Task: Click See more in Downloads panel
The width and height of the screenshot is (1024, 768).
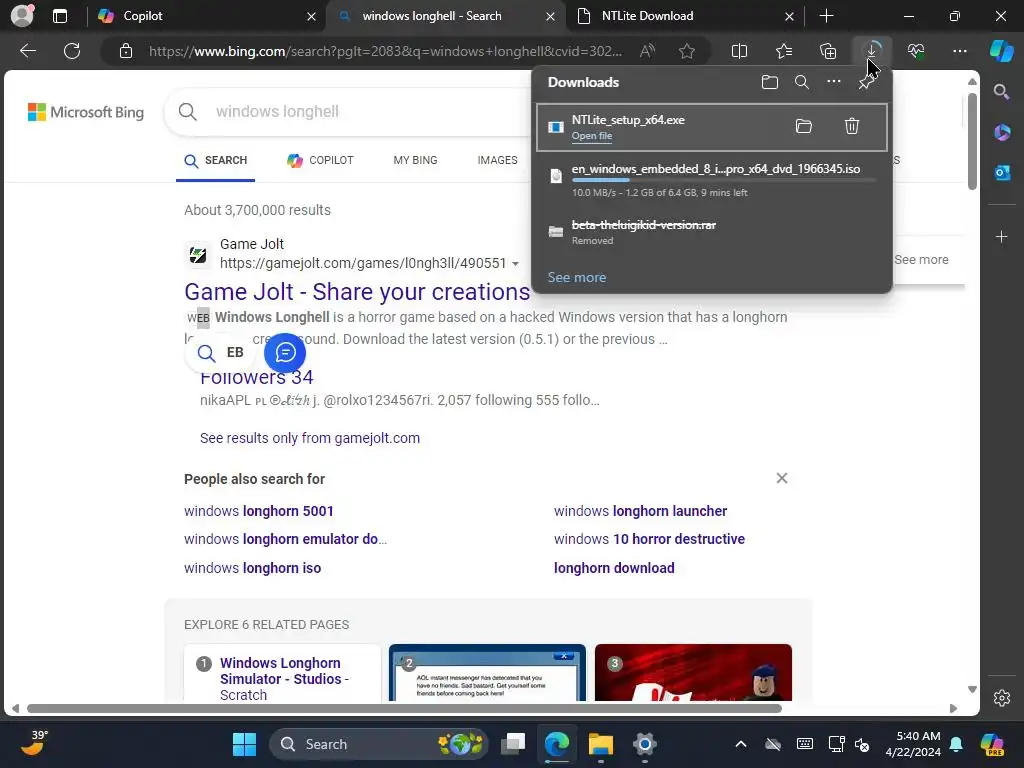Action: point(577,277)
